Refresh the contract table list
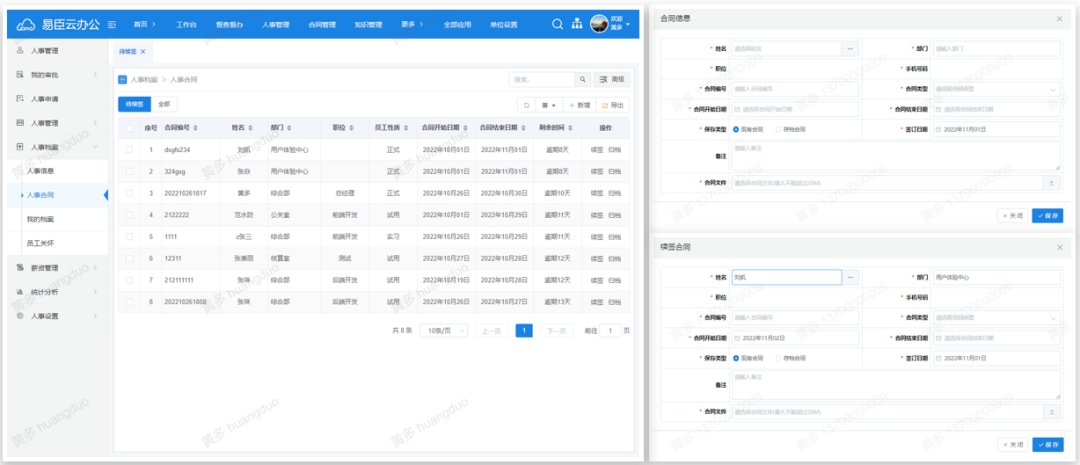The width and height of the screenshot is (1080, 465). (527, 105)
